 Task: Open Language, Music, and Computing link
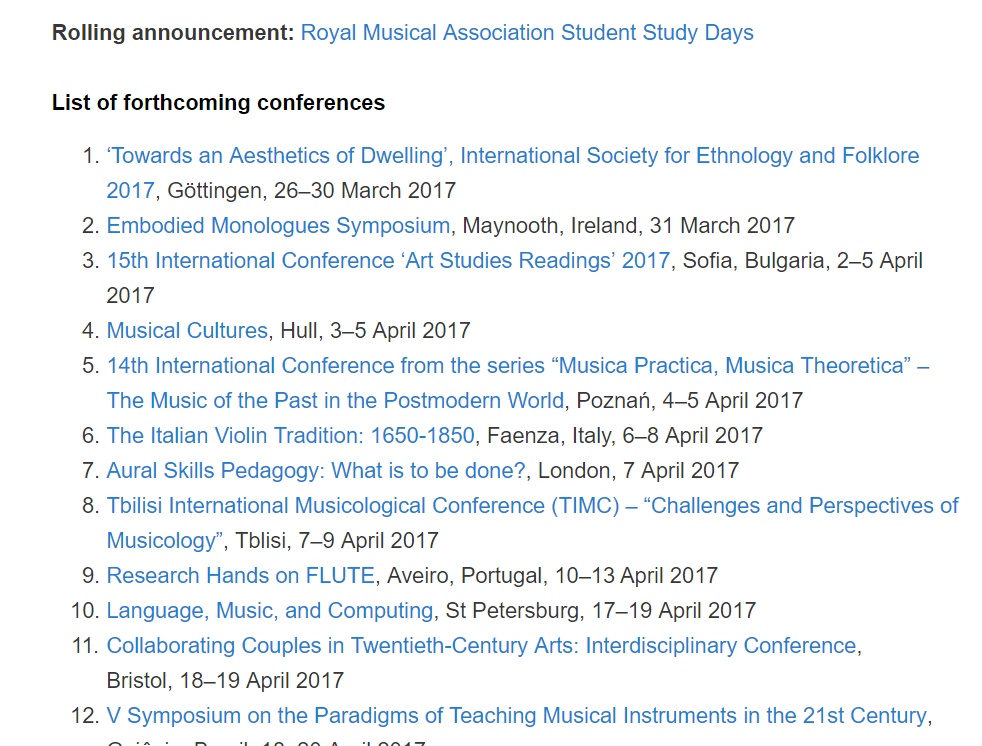point(270,611)
